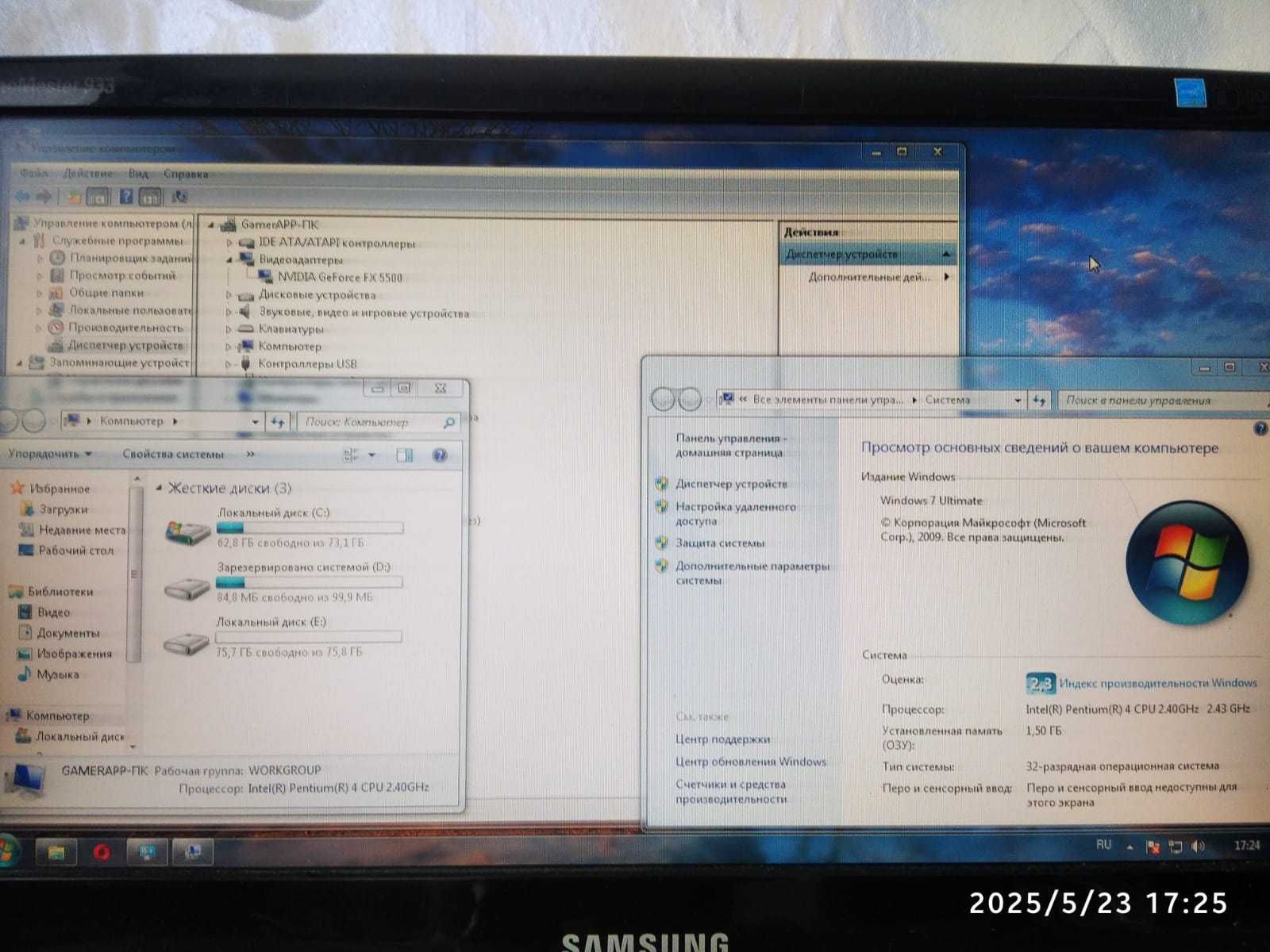The height and width of the screenshot is (952, 1270).
Task: Click the Action Center flag icon in tray
Action: [1153, 847]
